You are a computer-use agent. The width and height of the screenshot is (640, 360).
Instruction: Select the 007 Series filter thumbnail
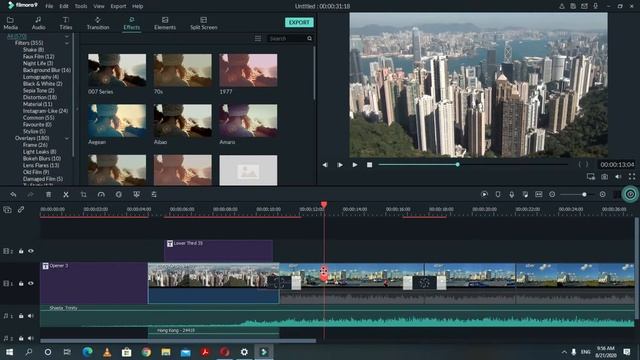pyautogui.click(x=117, y=70)
